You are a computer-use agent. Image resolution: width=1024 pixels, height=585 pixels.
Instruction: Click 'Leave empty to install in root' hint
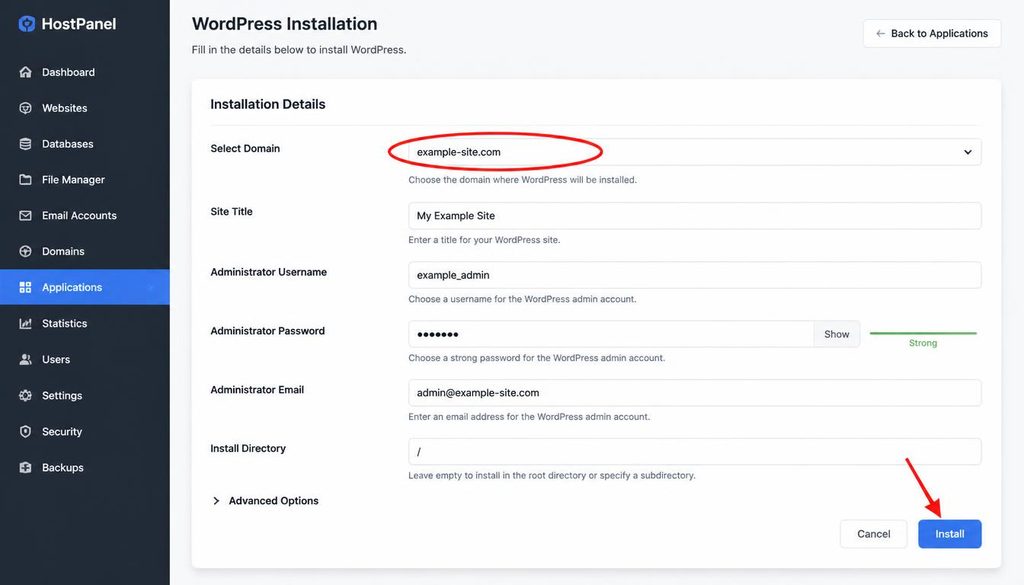pyautogui.click(x=552, y=475)
